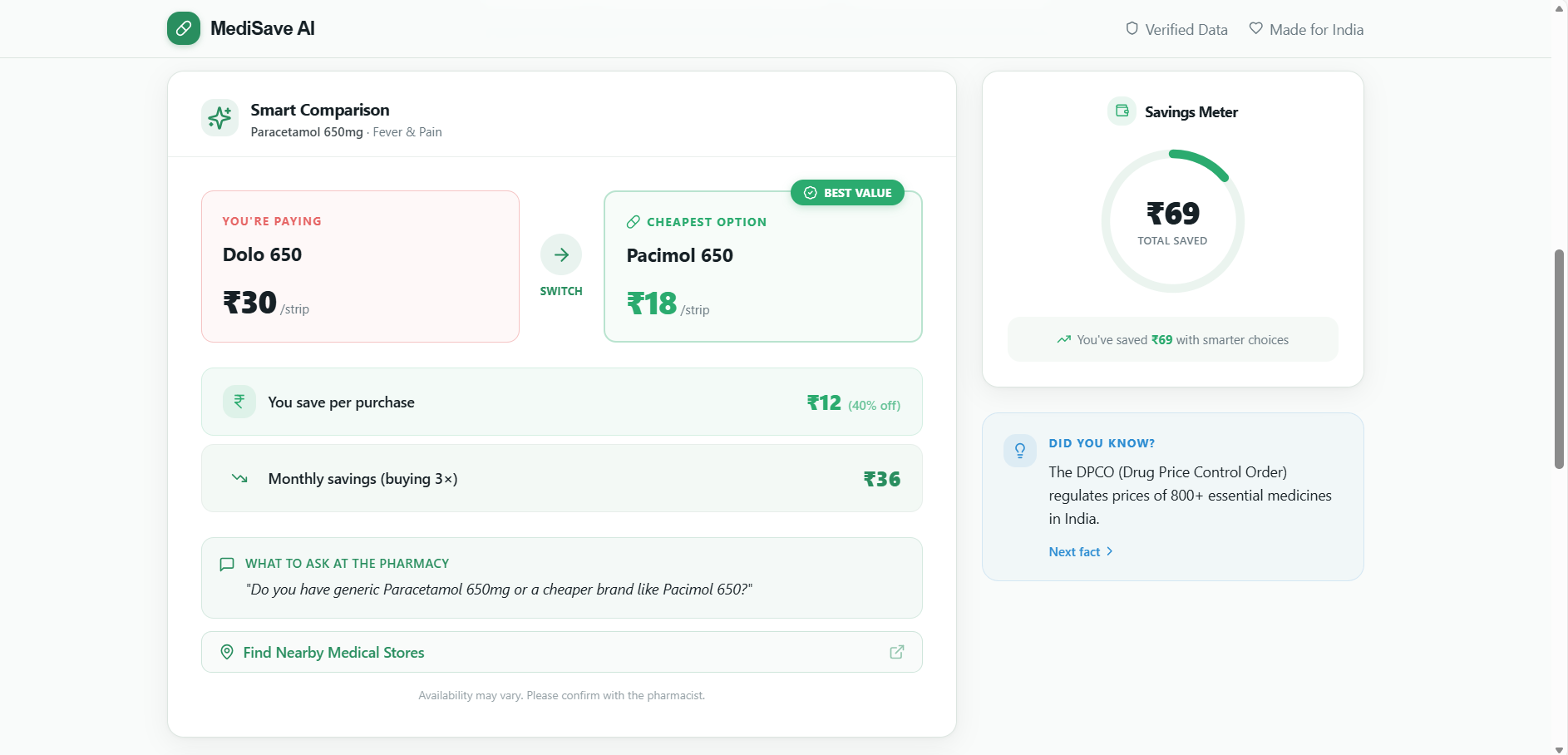Screen dimensions: 1568x755
Task: Click the MediSave AI pill logo icon
Action: coord(184,28)
